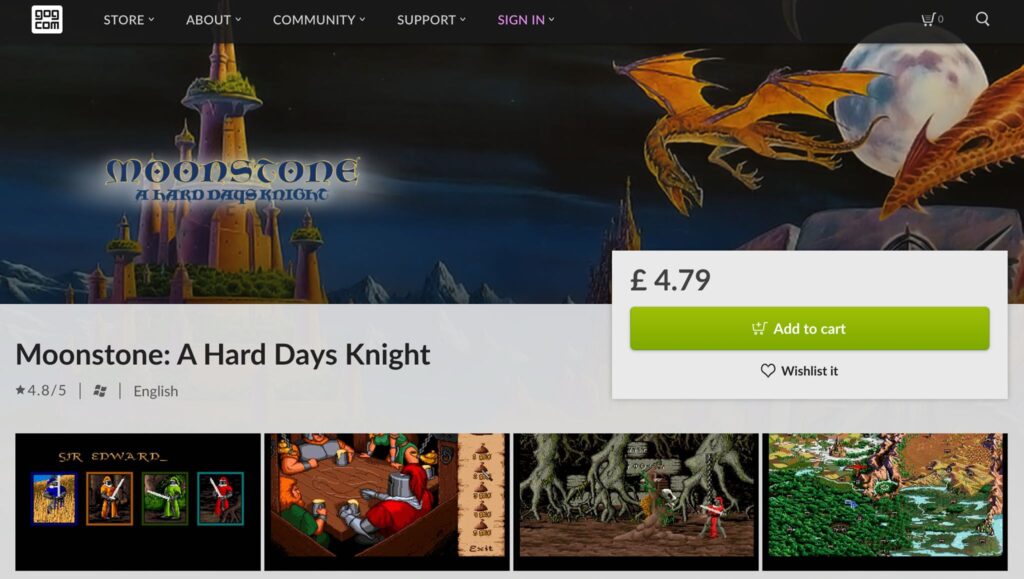
Task: Click the cart icon inside the Add to cart button
Action: point(759,328)
